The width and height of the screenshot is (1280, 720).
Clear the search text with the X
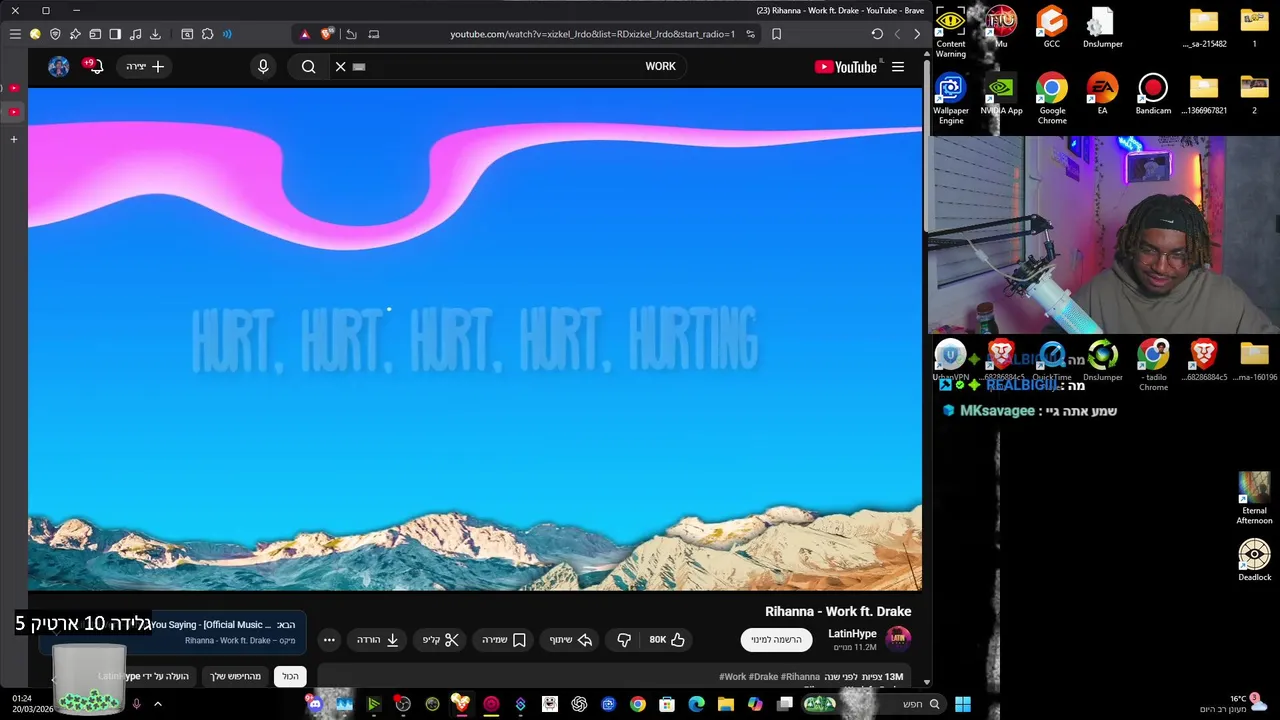341,67
